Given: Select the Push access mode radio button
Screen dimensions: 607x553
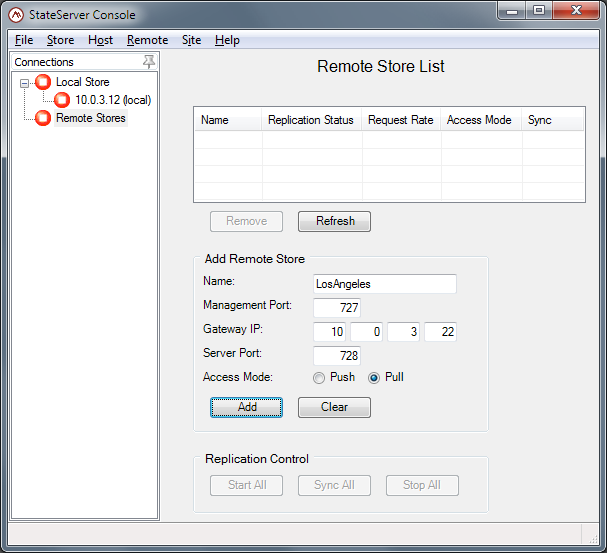Looking at the screenshot, I should tap(319, 378).
